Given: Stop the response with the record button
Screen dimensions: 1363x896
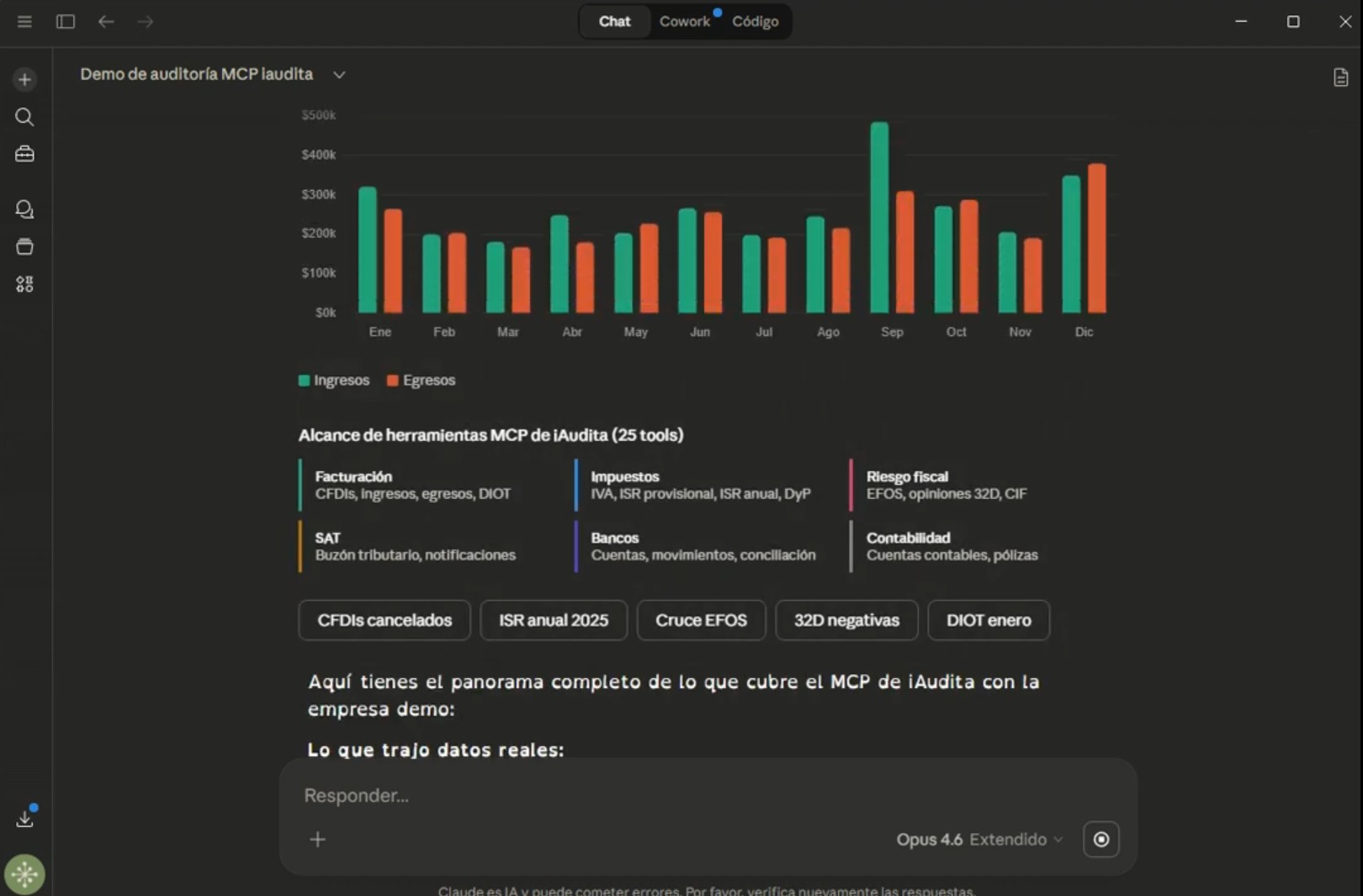Looking at the screenshot, I should pos(1100,840).
